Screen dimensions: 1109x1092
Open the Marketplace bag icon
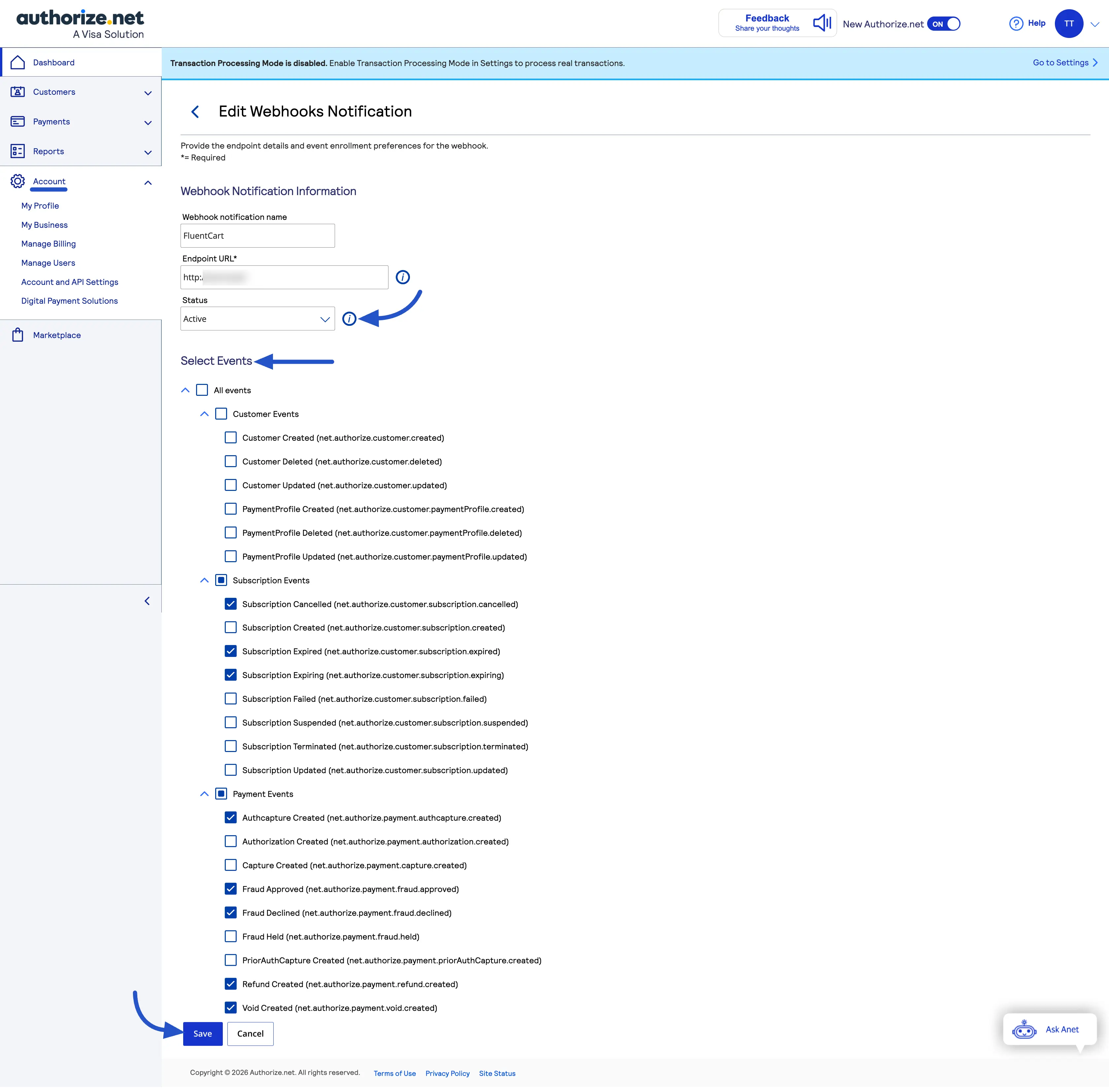[17, 335]
